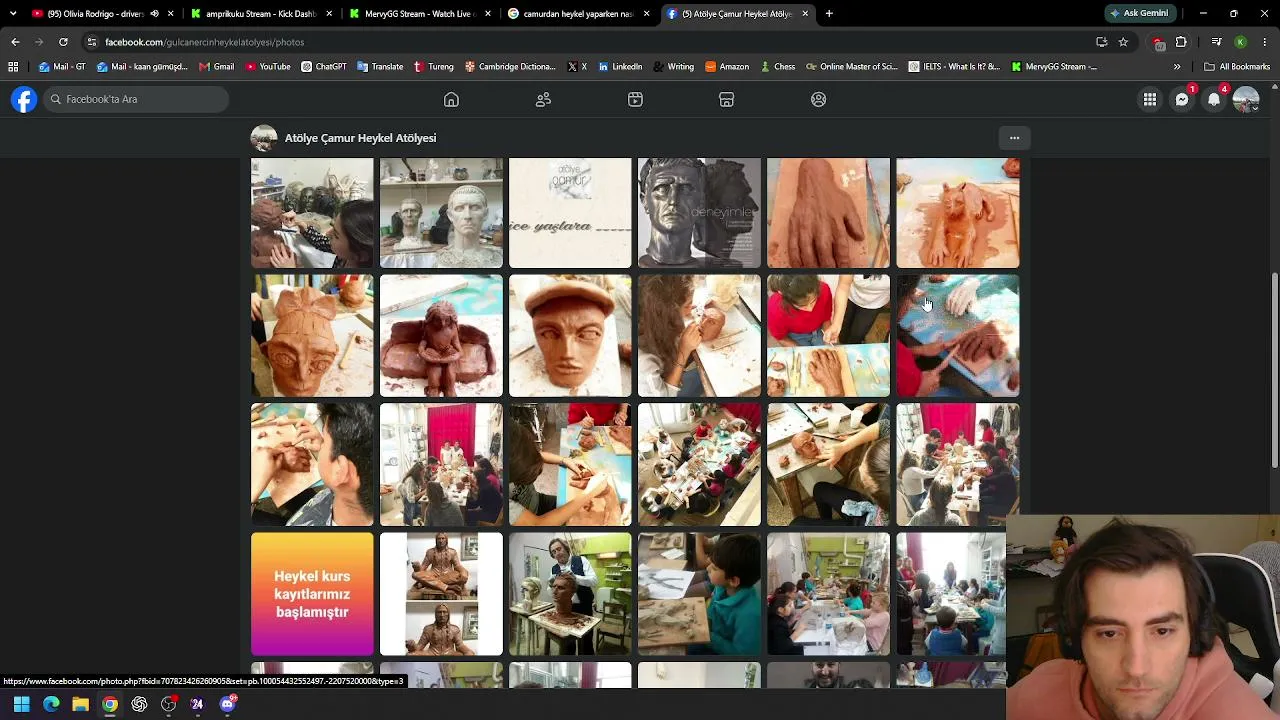
Task: Open Facebook notifications bell
Action: (1214, 99)
